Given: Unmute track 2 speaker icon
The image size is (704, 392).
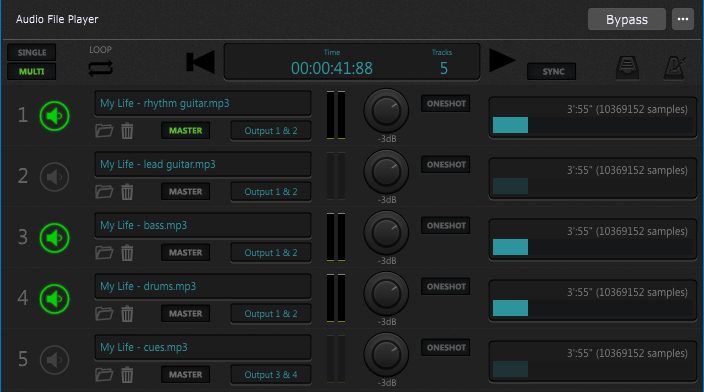Looking at the screenshot, I should (54, 177).
